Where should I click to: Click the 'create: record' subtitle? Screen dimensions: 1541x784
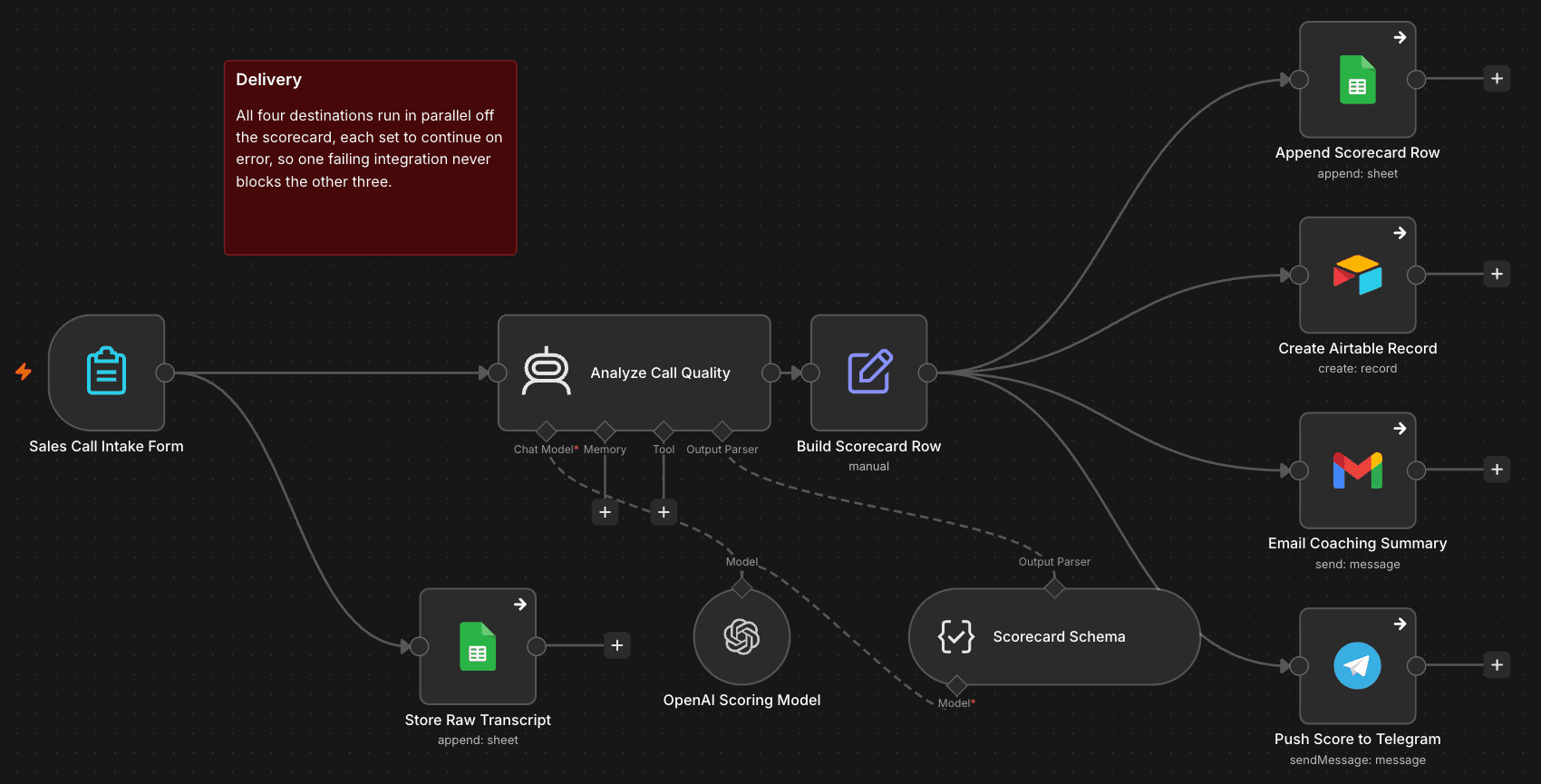tap(1357, 369)
